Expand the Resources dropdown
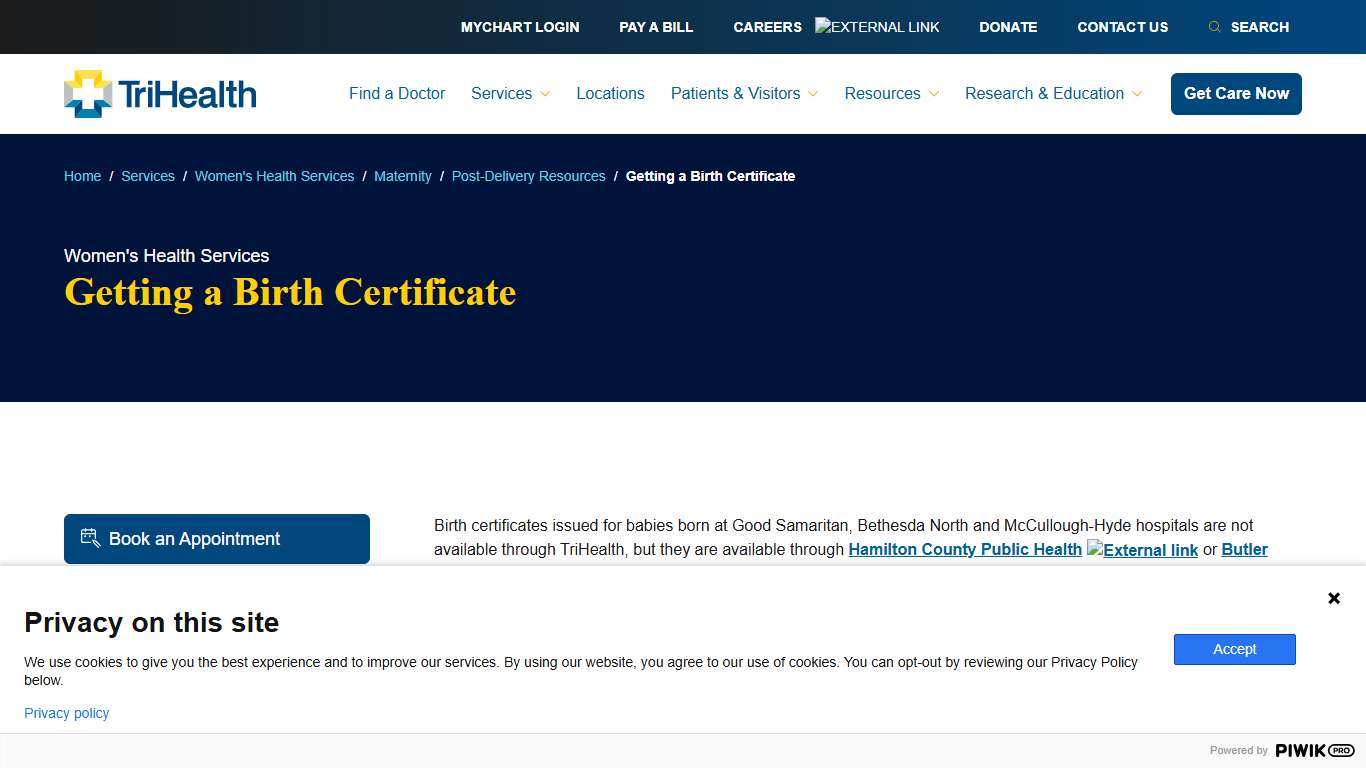The width and height of the screenshot is (1366, 768). pyautogui.click(x=890, y=93)
